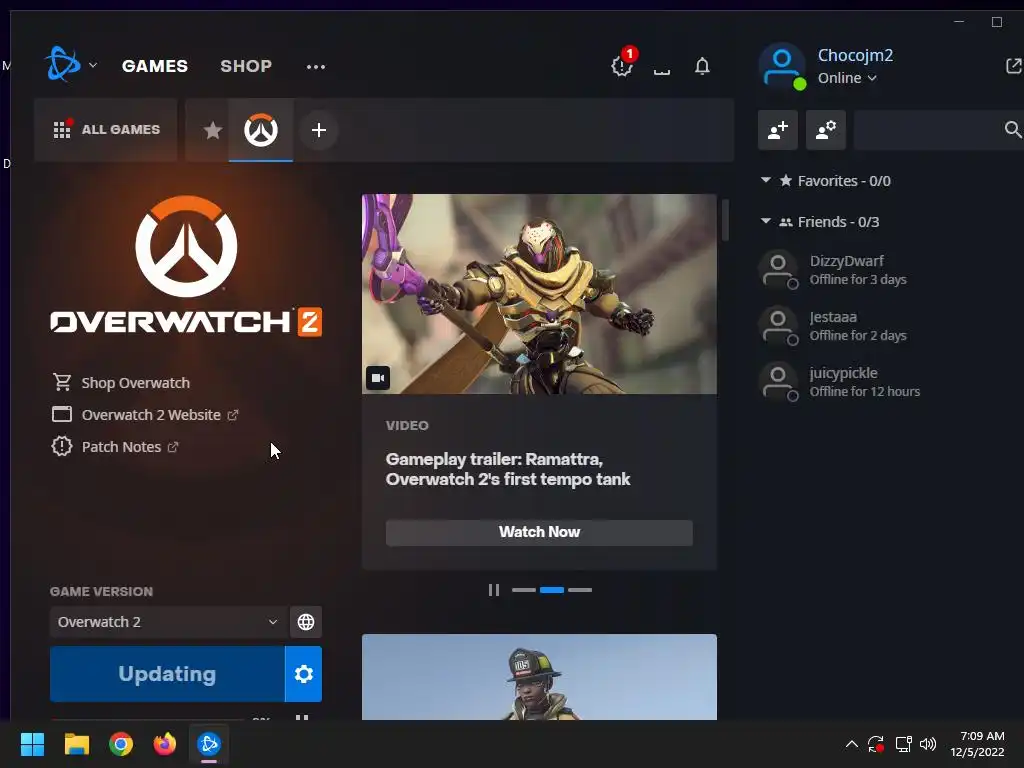
Task: Launch Chrome from taskbar
Action: [x=121, y=744]
